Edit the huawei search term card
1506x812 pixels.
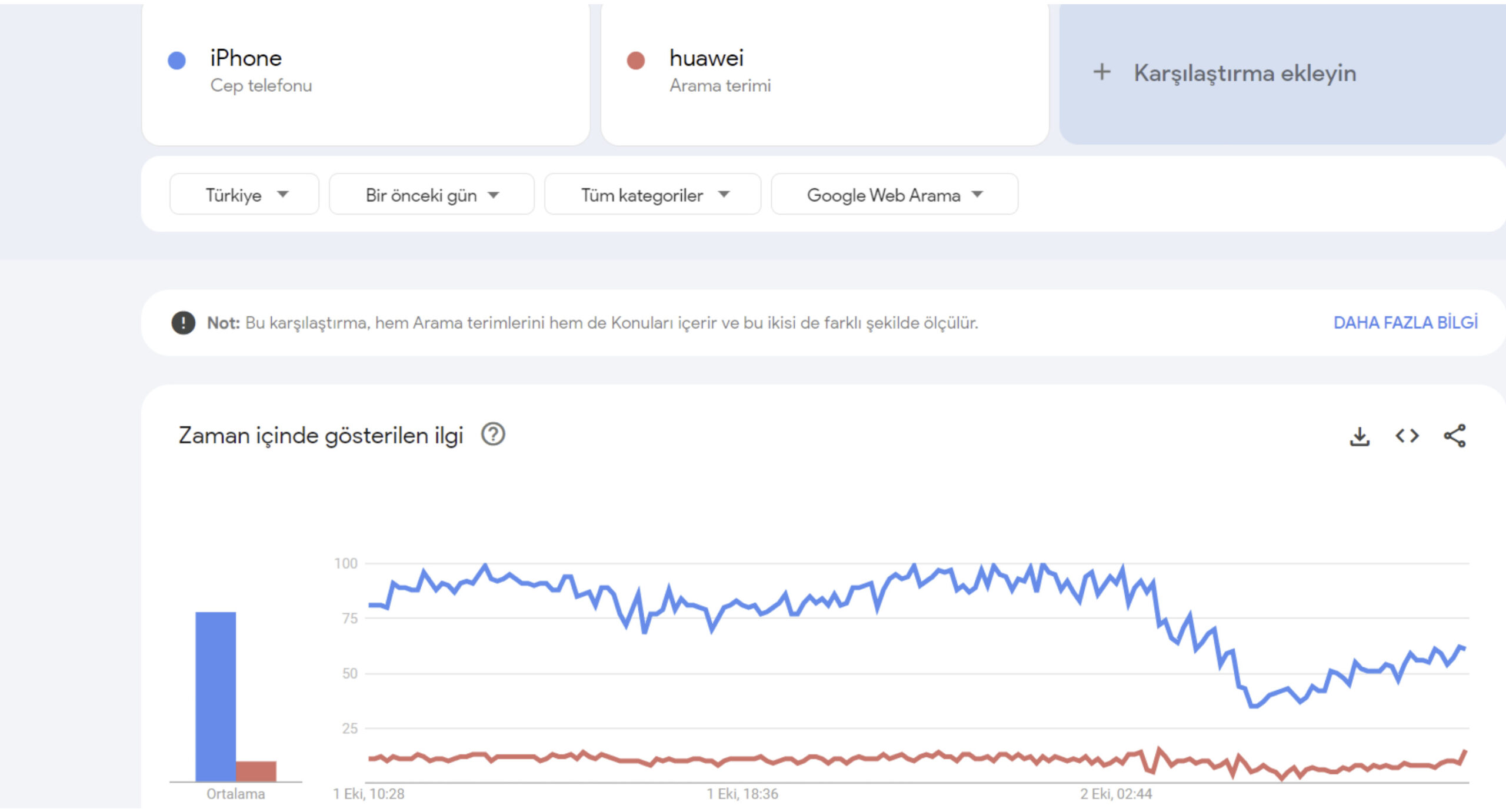click(824, 73)
